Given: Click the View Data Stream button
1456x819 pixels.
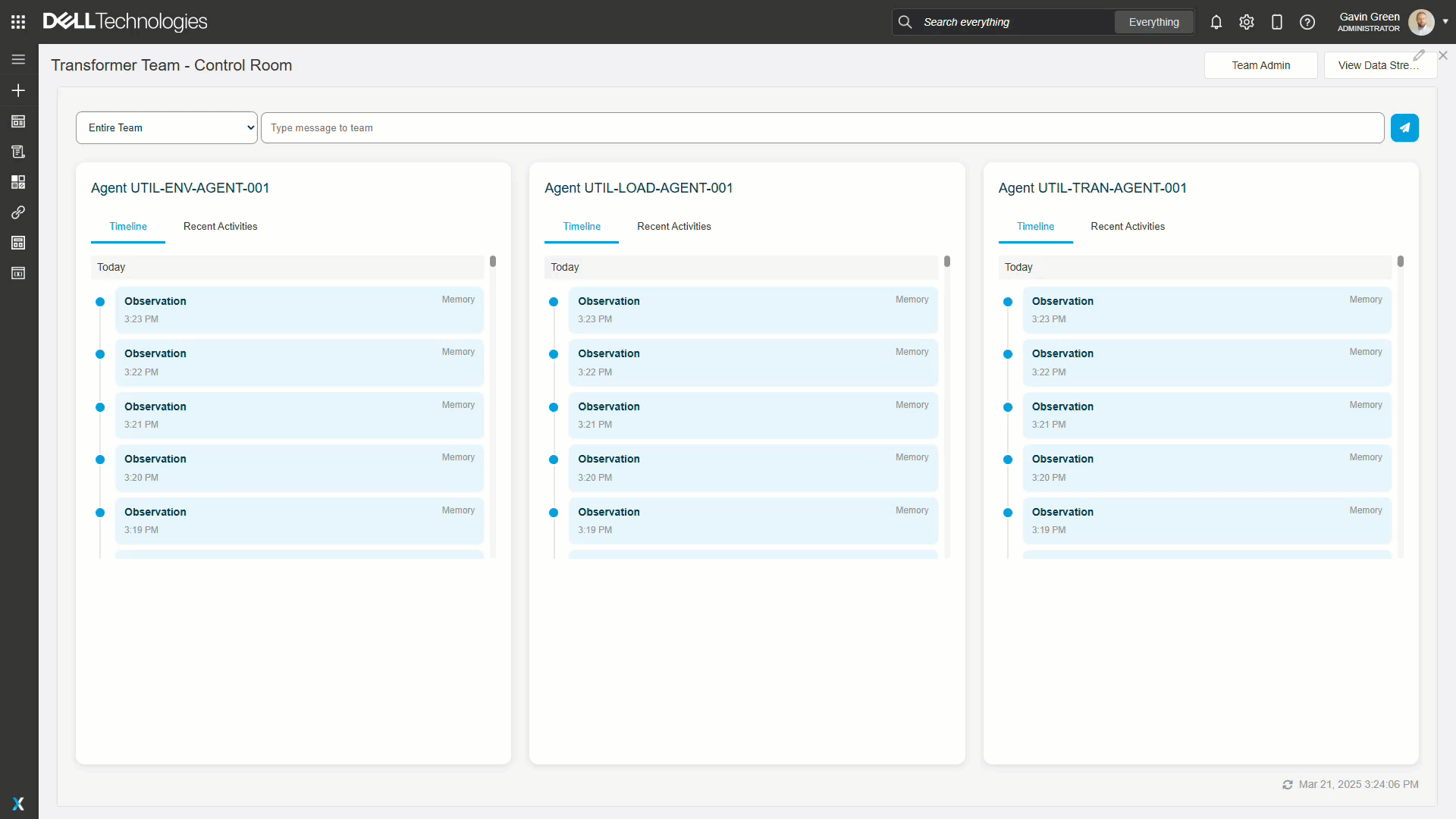Looking at the screenshot, I should pyautogui.click(x=1373, y=65).
